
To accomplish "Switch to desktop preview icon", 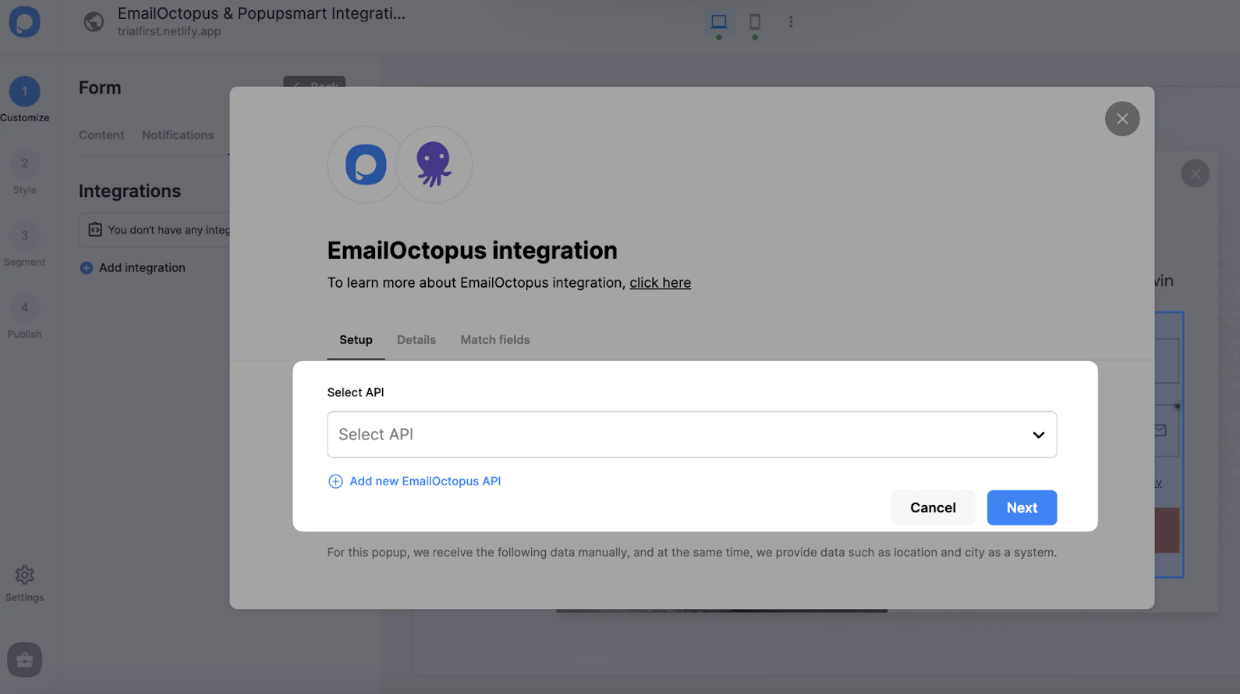I will tap(718, 21).
